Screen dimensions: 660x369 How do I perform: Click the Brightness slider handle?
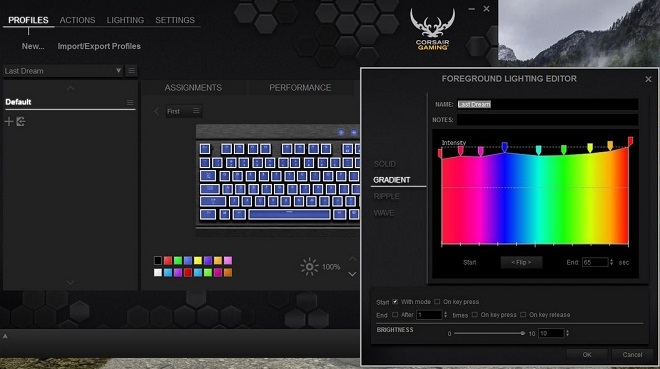point(522,333)
